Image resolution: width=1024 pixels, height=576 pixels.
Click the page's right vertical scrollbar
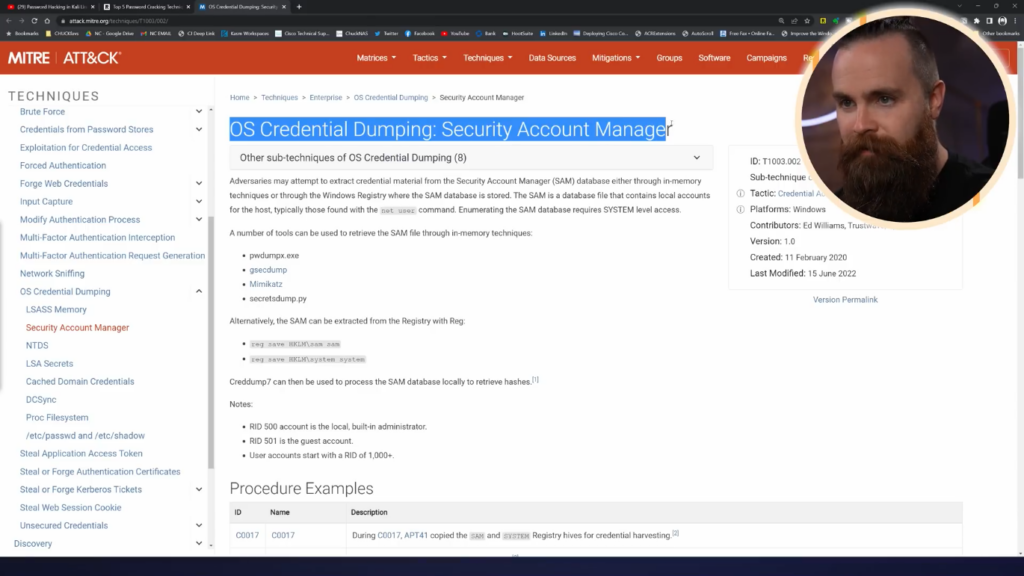tap(1020, 112)
